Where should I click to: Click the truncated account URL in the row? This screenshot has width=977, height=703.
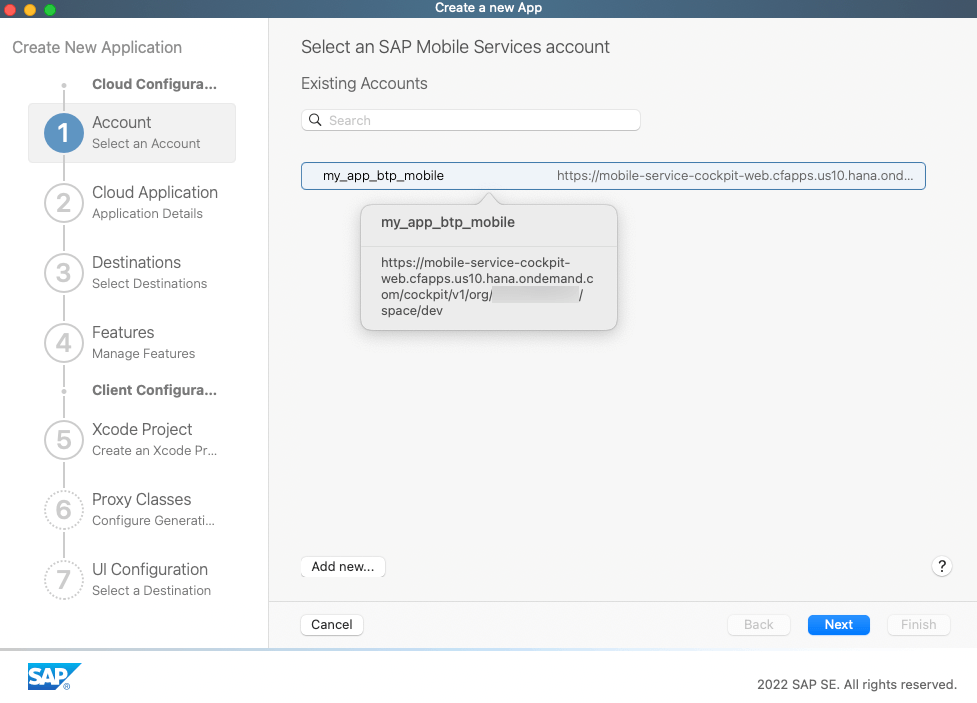coord(735,176)
